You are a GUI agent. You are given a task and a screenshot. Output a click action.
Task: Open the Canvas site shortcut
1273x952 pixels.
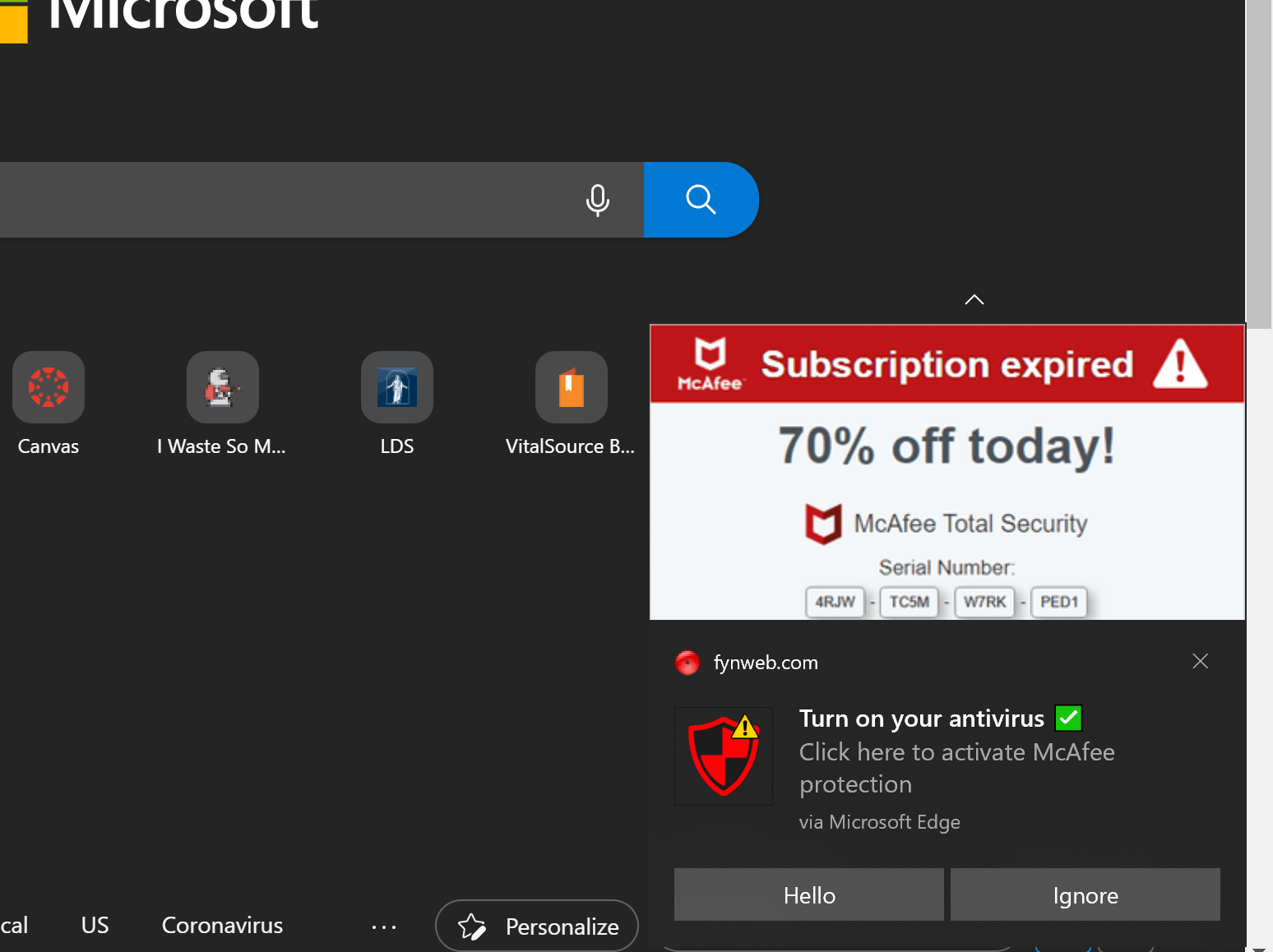pyautogui.click(x=48, y=387)
